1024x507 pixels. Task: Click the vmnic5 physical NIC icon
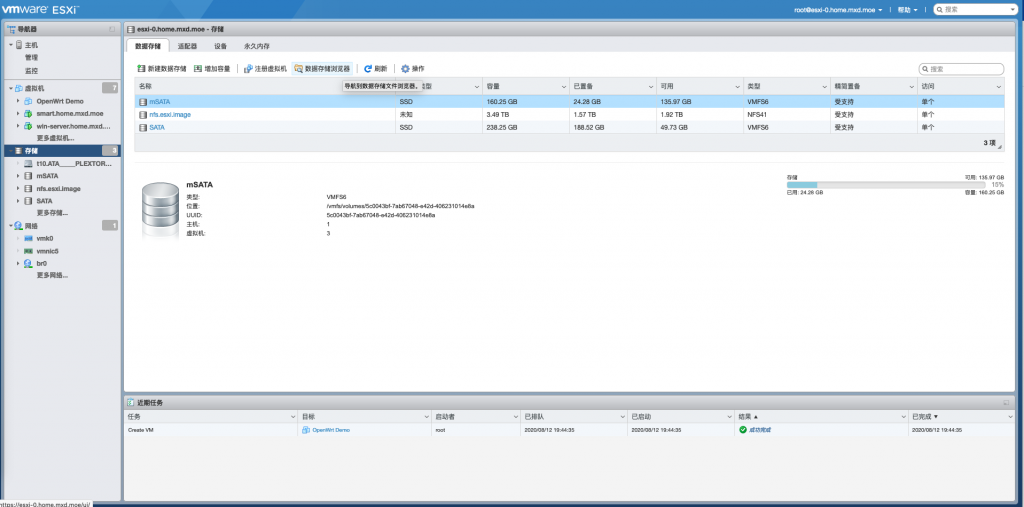coord(28,251)
